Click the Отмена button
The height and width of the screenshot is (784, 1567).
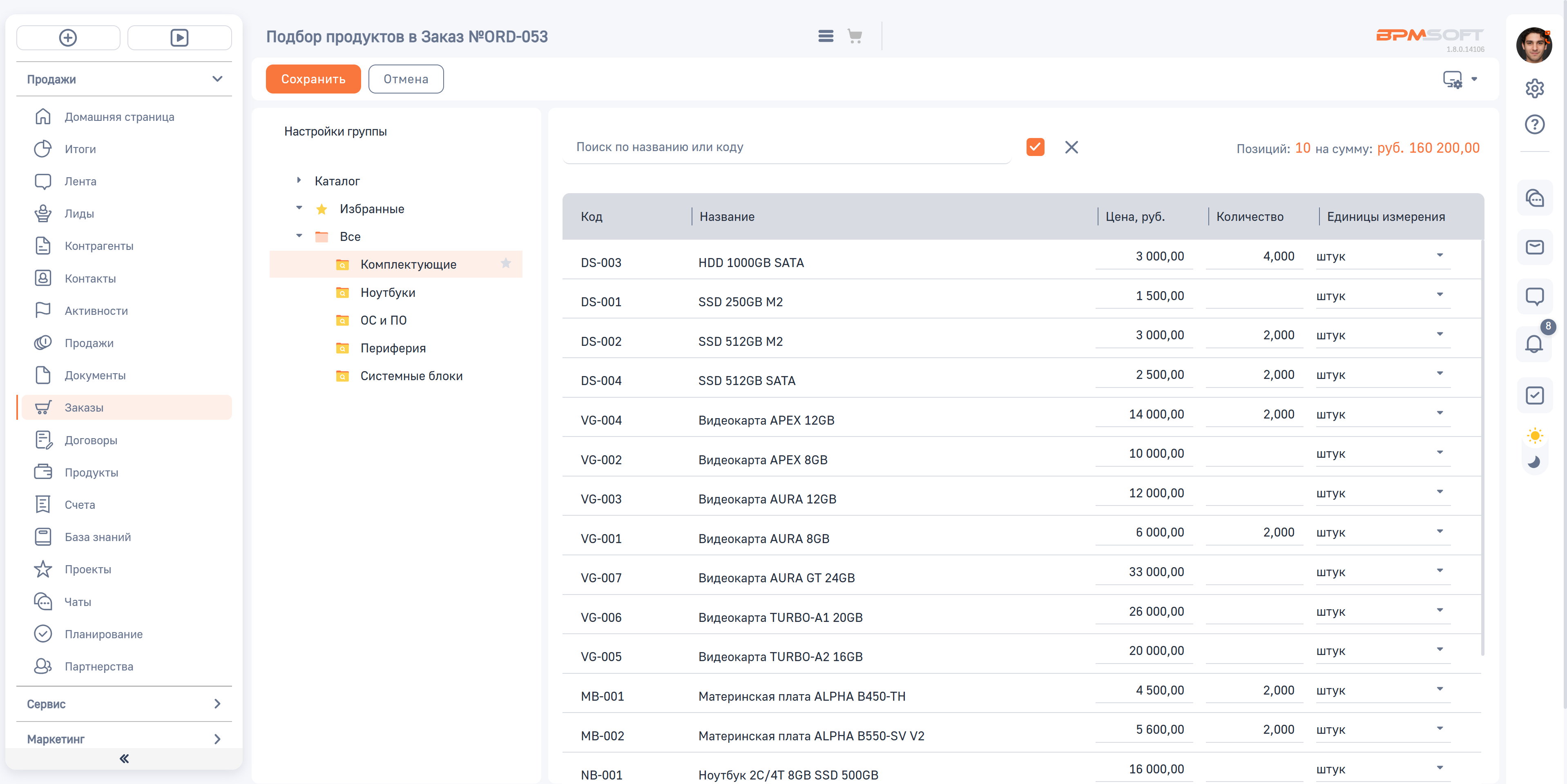pyautogui.click(x=406, y=79)
